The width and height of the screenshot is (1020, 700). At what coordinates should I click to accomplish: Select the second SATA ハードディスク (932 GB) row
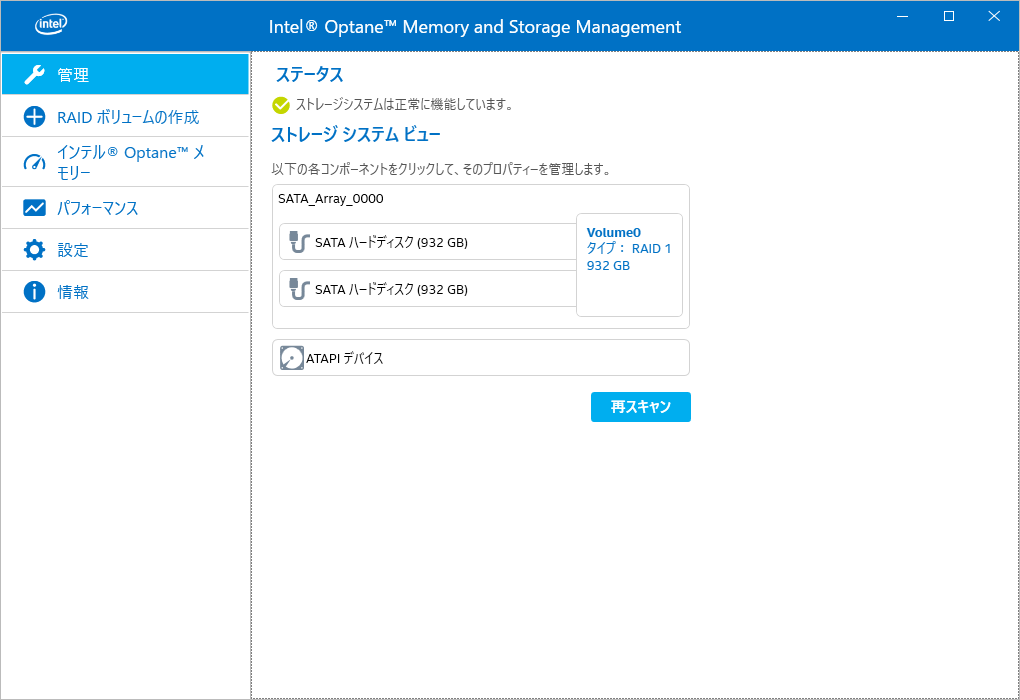[428, 289]
